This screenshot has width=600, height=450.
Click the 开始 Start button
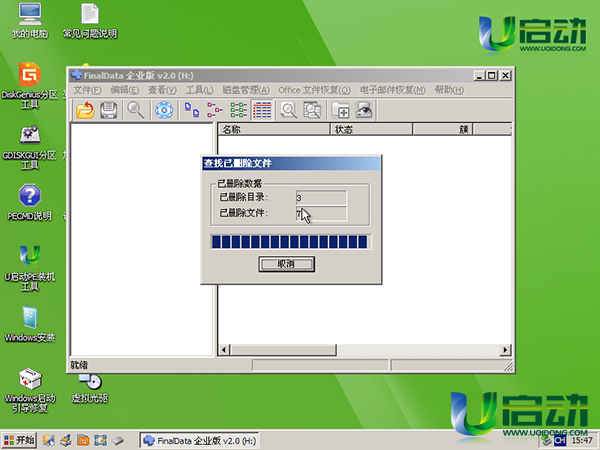tap(19, 440)
